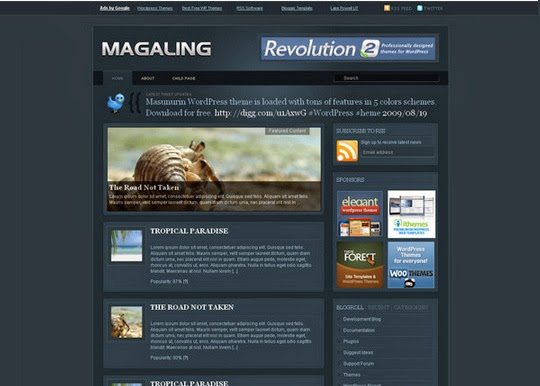Open the Plugins blogroll link
This screenshot has width=540, height=386.
click(x=351, y=341)
